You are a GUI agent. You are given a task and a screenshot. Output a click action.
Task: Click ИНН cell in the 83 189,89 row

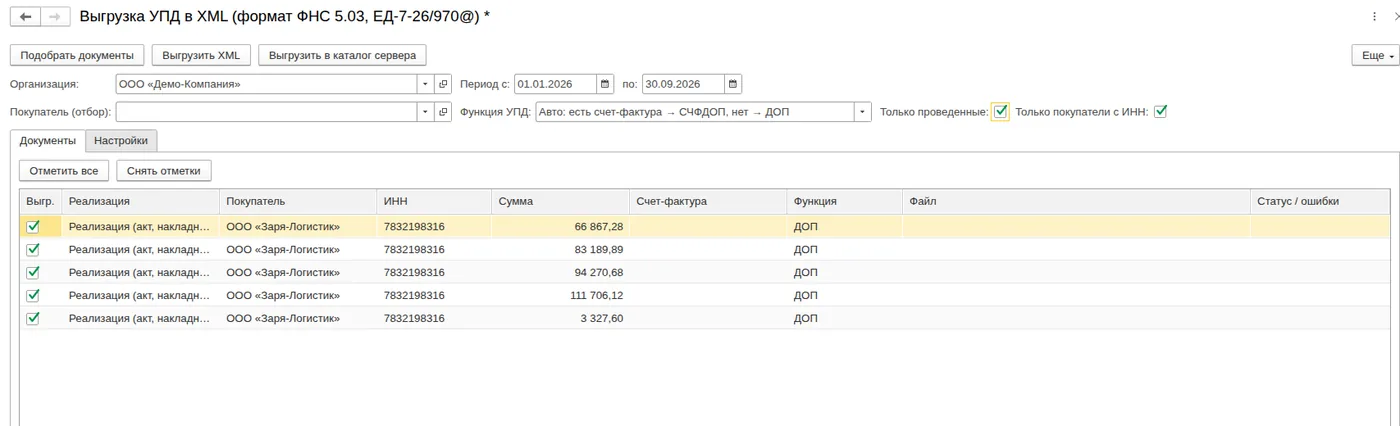click(x=434, y=249)
